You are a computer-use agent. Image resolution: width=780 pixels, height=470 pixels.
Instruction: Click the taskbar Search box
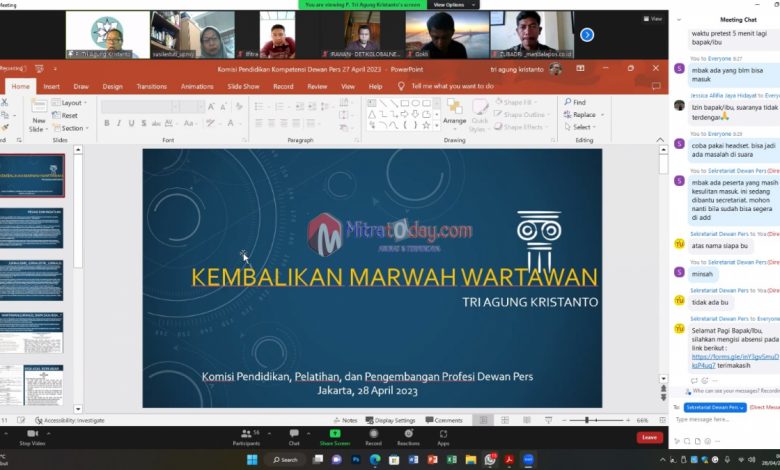click(x=286, y=460)
